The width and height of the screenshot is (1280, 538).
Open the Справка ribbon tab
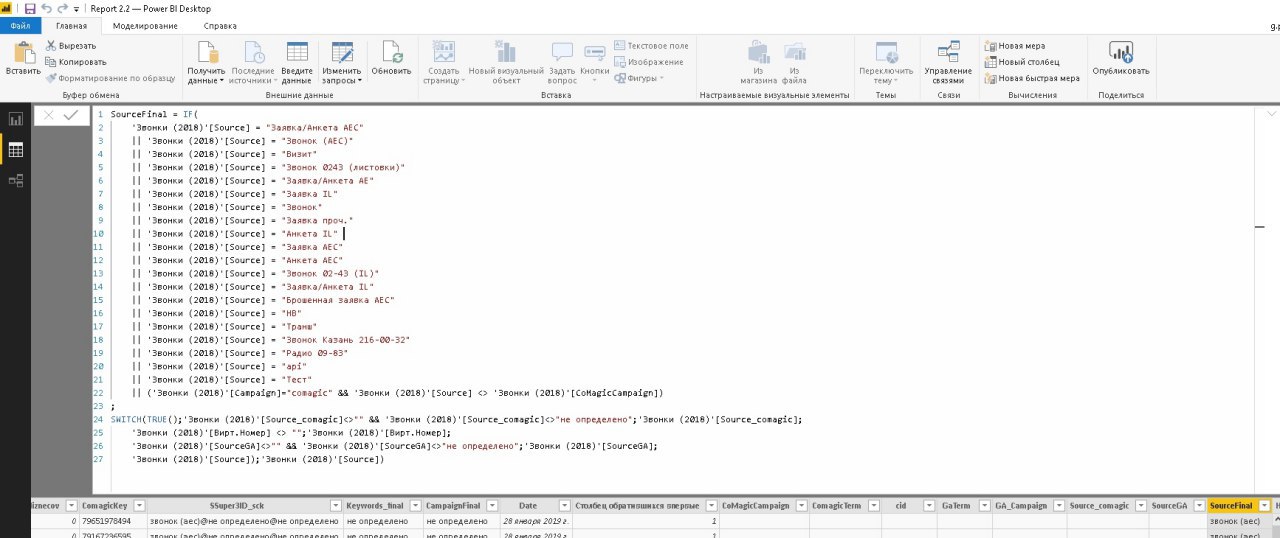click(220, 26)
